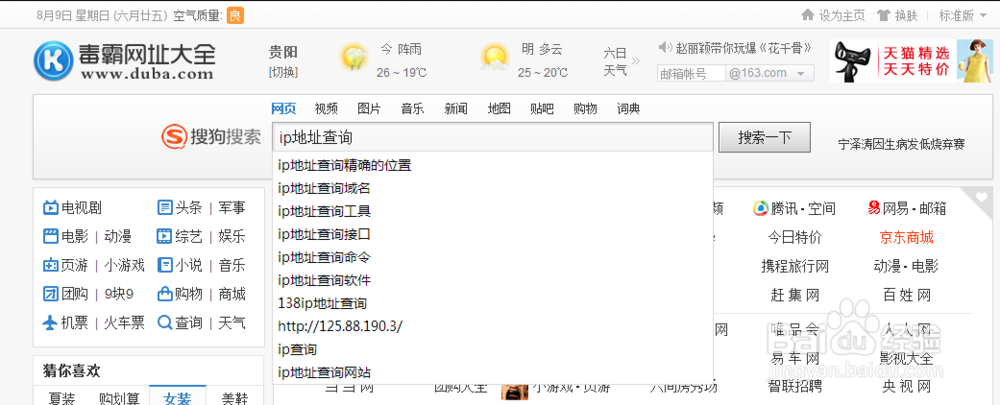Open the 今日特价 link

click(x=794, y=237)
